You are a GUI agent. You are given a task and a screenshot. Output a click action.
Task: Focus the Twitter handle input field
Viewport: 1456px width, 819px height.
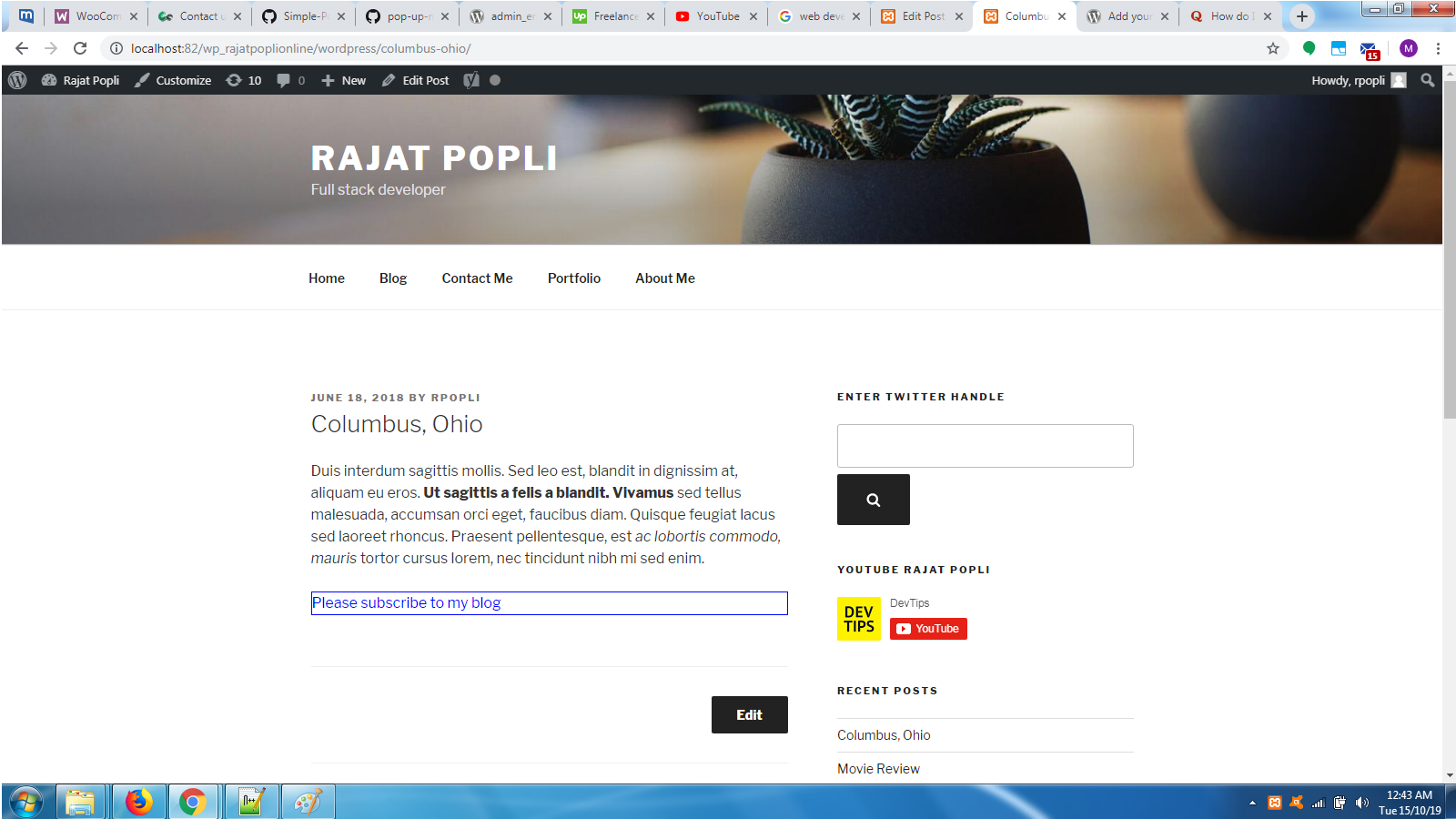pos(986,446)
